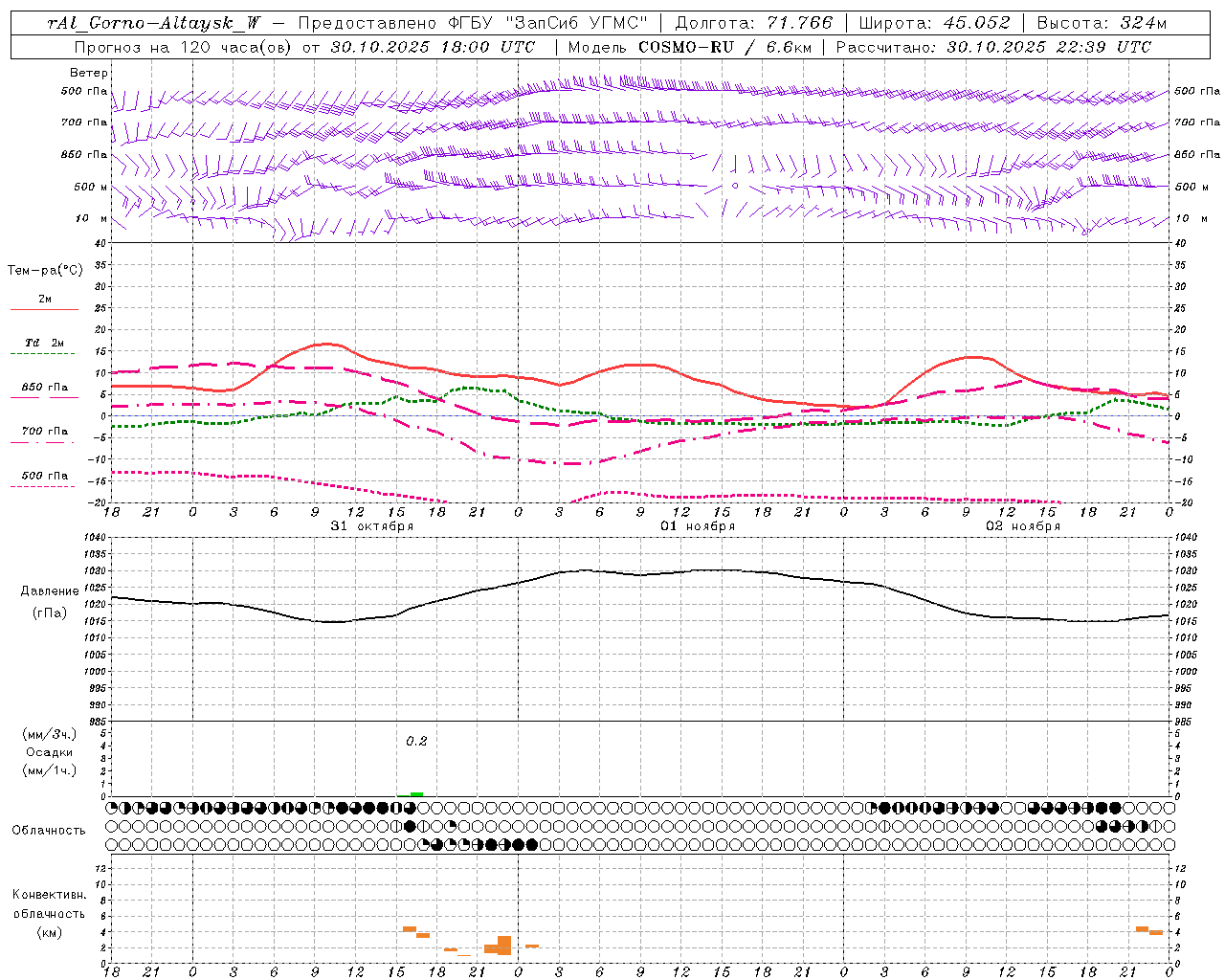1225x980 pixels.
Task: Select the latitude value Широта: 45.052
Action: coord(934,23)
